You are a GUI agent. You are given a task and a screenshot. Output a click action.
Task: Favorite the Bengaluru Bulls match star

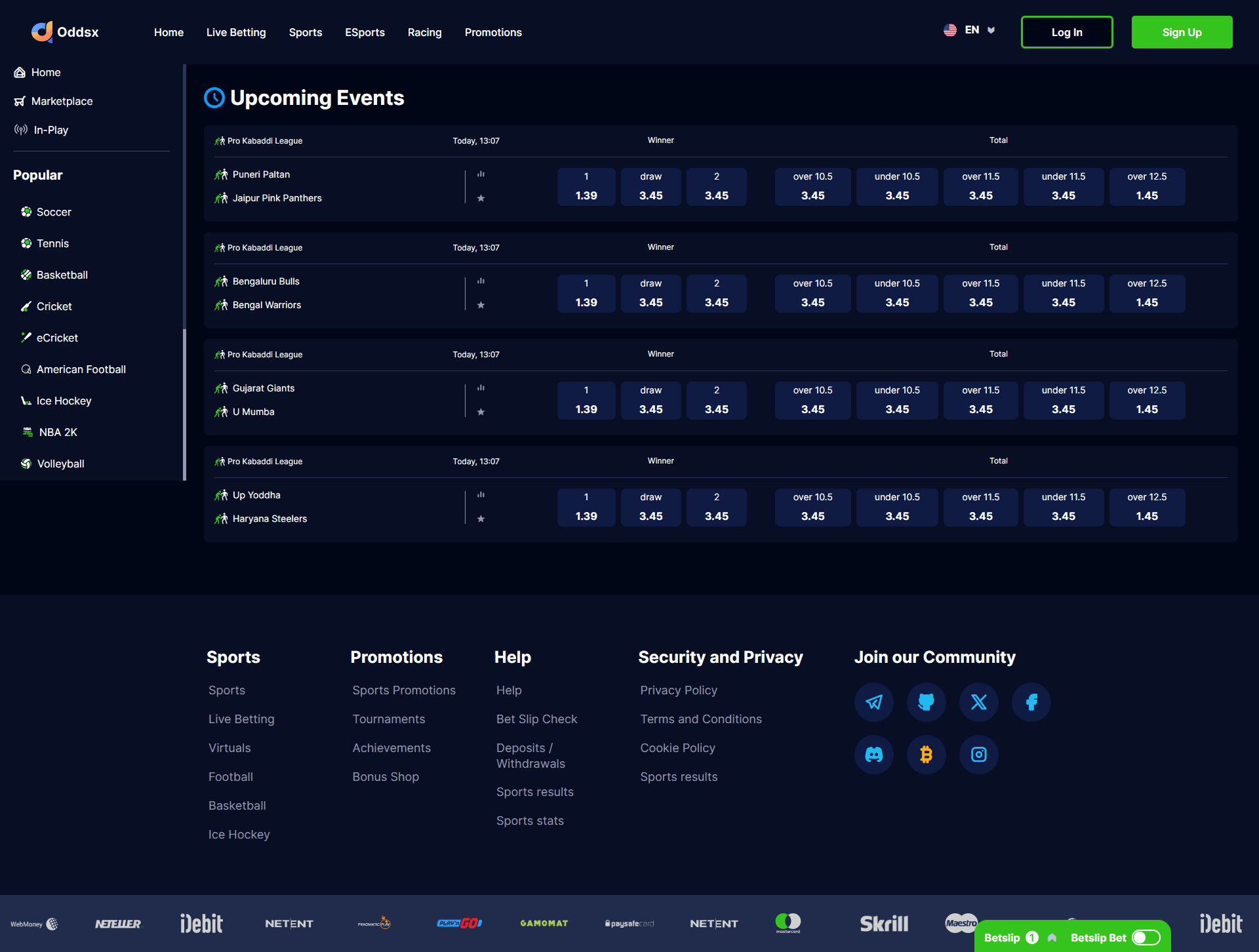click(481, 305)
